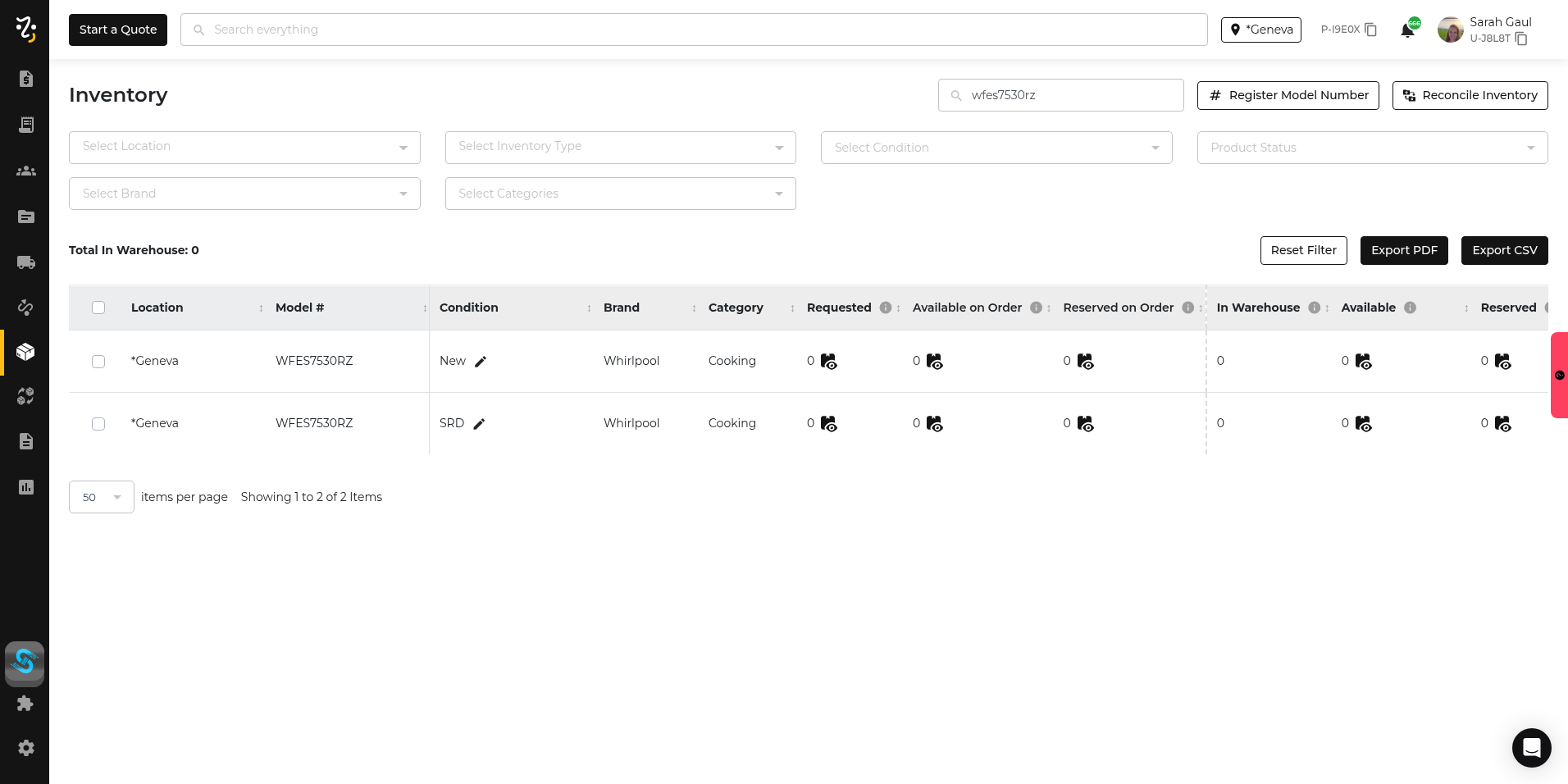Viewport: 1568px width, 784px height.
Task: Open the delivery truck sidebar icon
Action: pyautogui.click(x=25, y=262)
